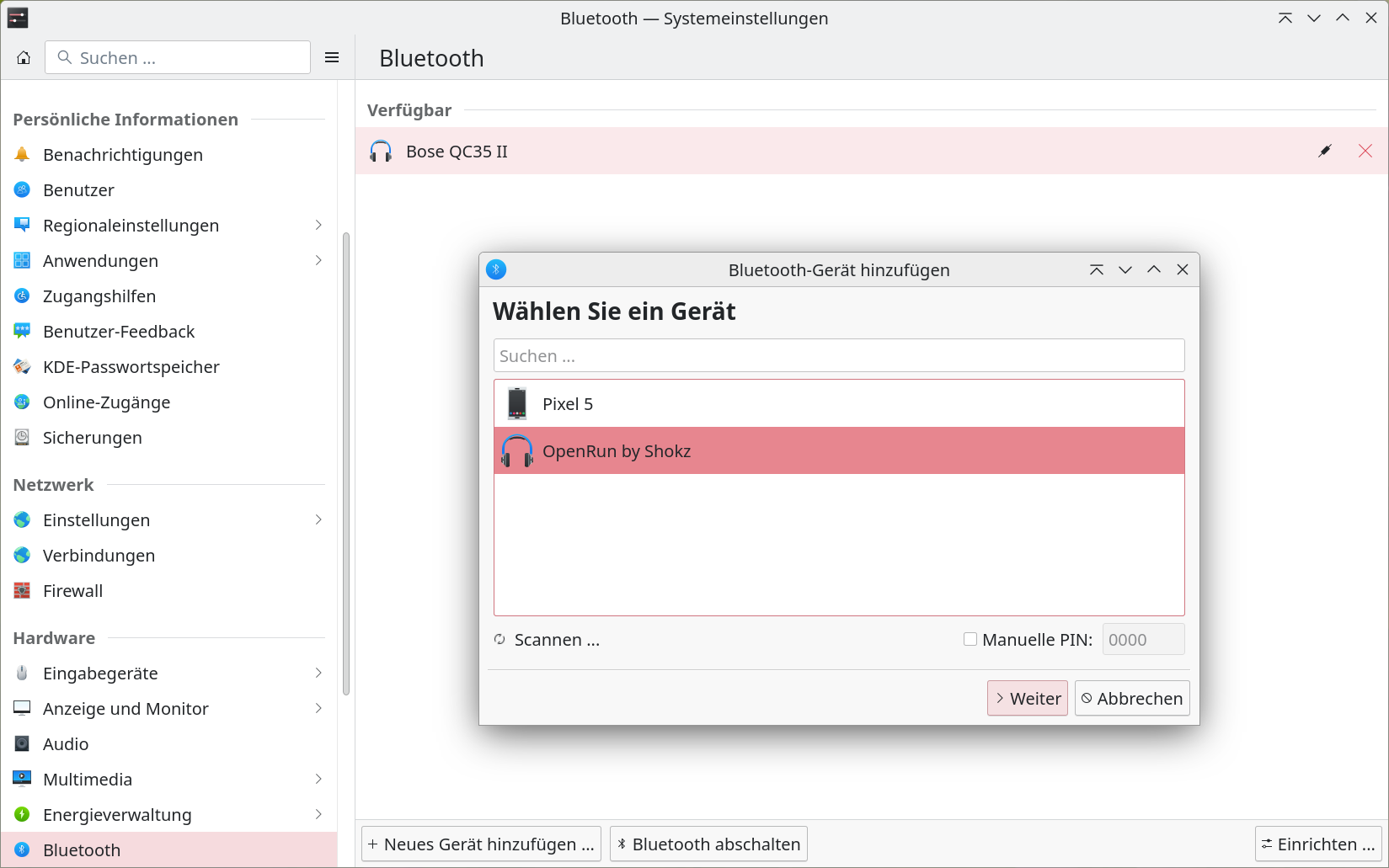
Task: Click the OpenRun by Shokz headphones icon
Action: (x=517, y=450)
